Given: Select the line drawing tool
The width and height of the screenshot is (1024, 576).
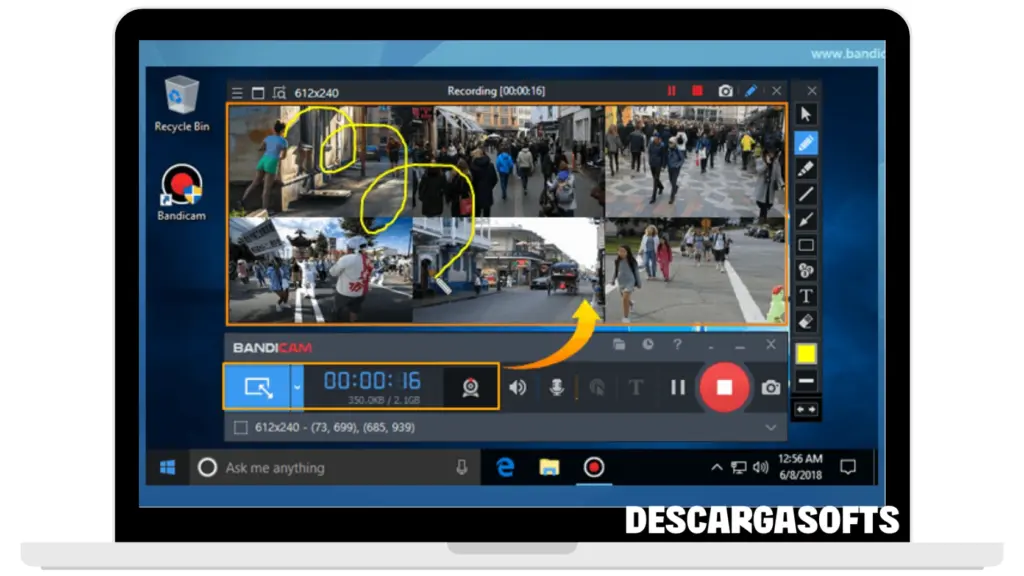Looking at the screenshot, I should (806, 194).
